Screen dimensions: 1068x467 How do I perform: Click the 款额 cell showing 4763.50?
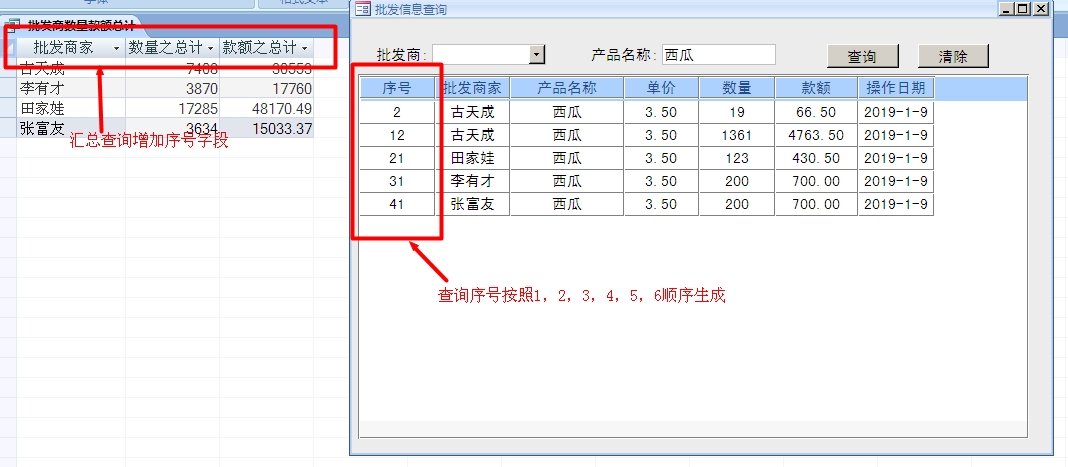pos(816,135)
